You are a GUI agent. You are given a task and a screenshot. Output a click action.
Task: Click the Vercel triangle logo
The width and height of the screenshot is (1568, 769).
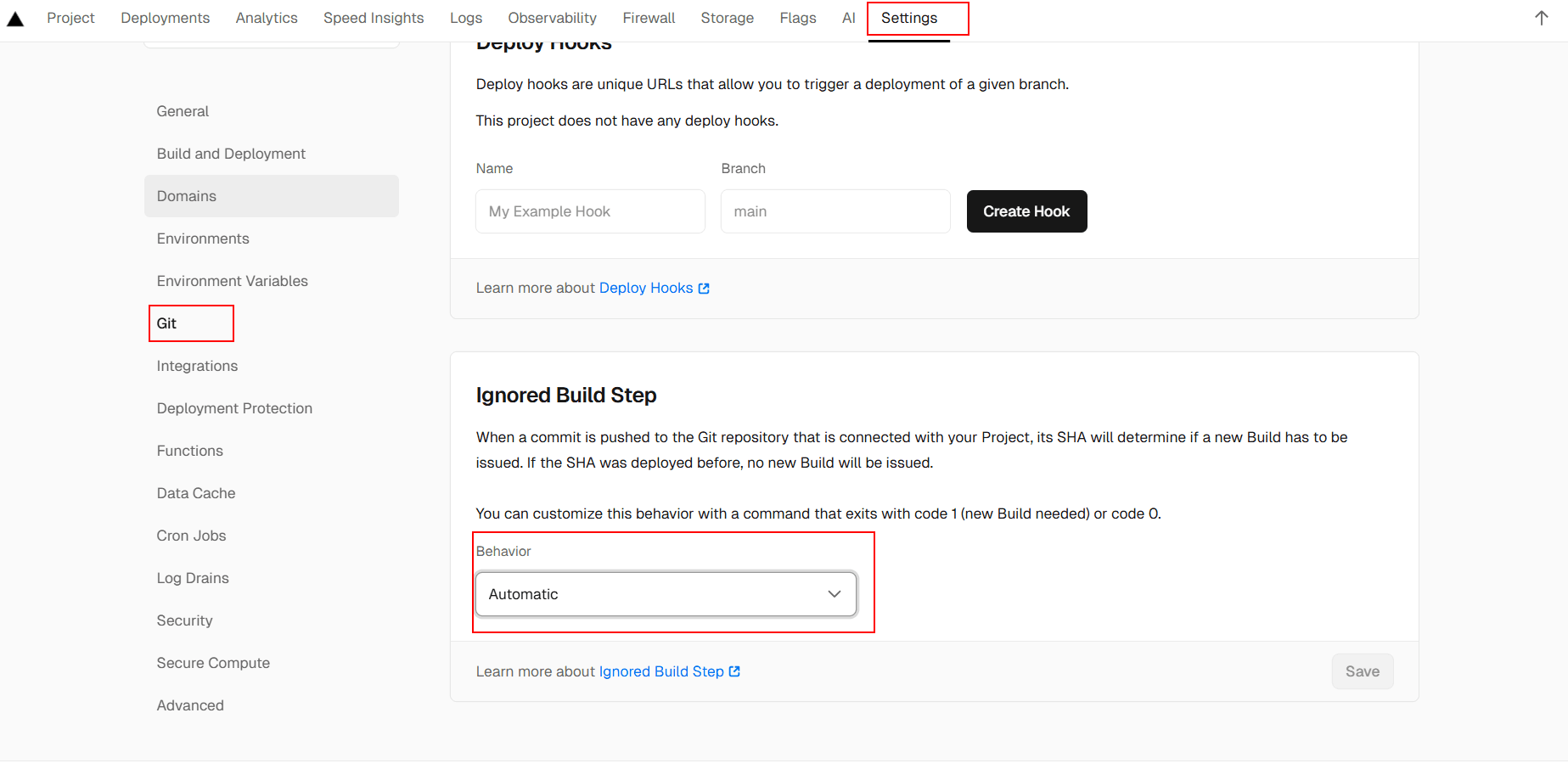tap(15, 19)
